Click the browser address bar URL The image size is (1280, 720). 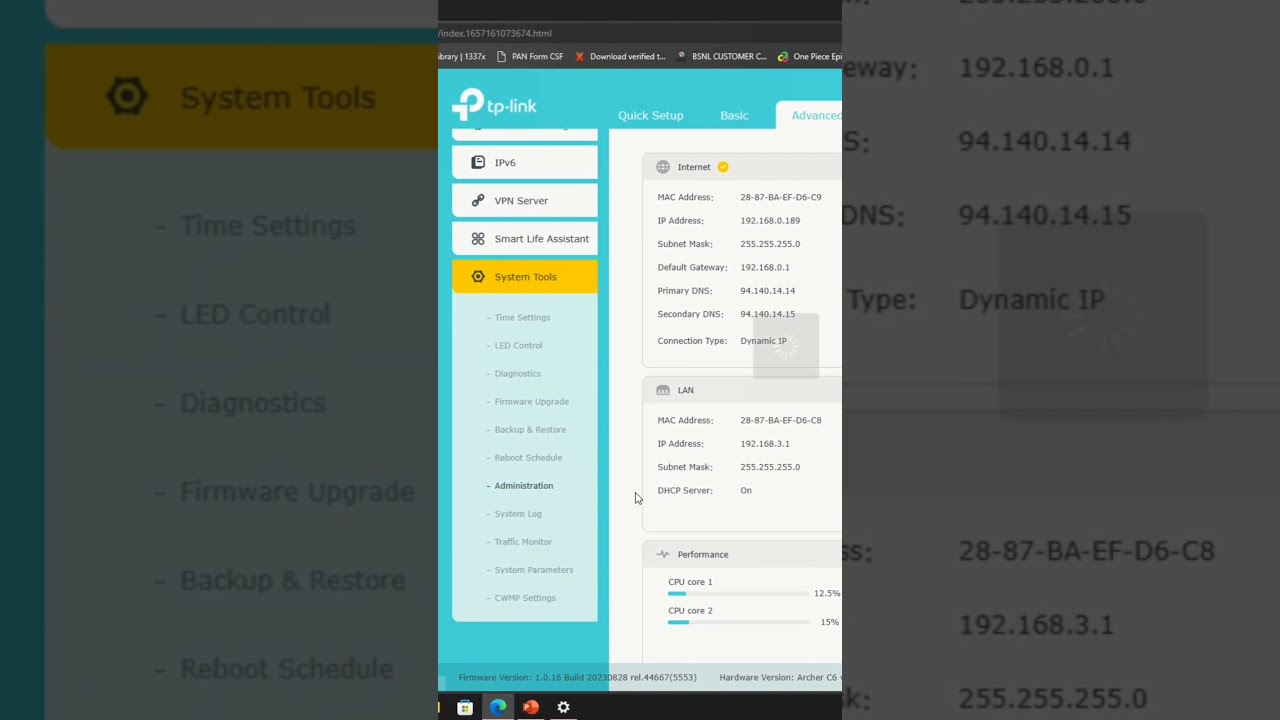pos(495,33)
